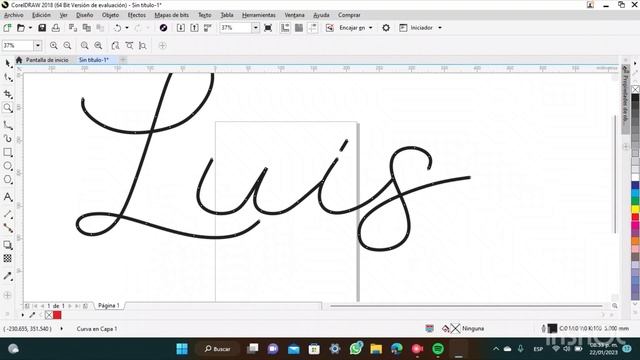The height and width of the screenshot is (360, 640).
Task: Open Windows Start menu
Action: click(x=182, y=349)
